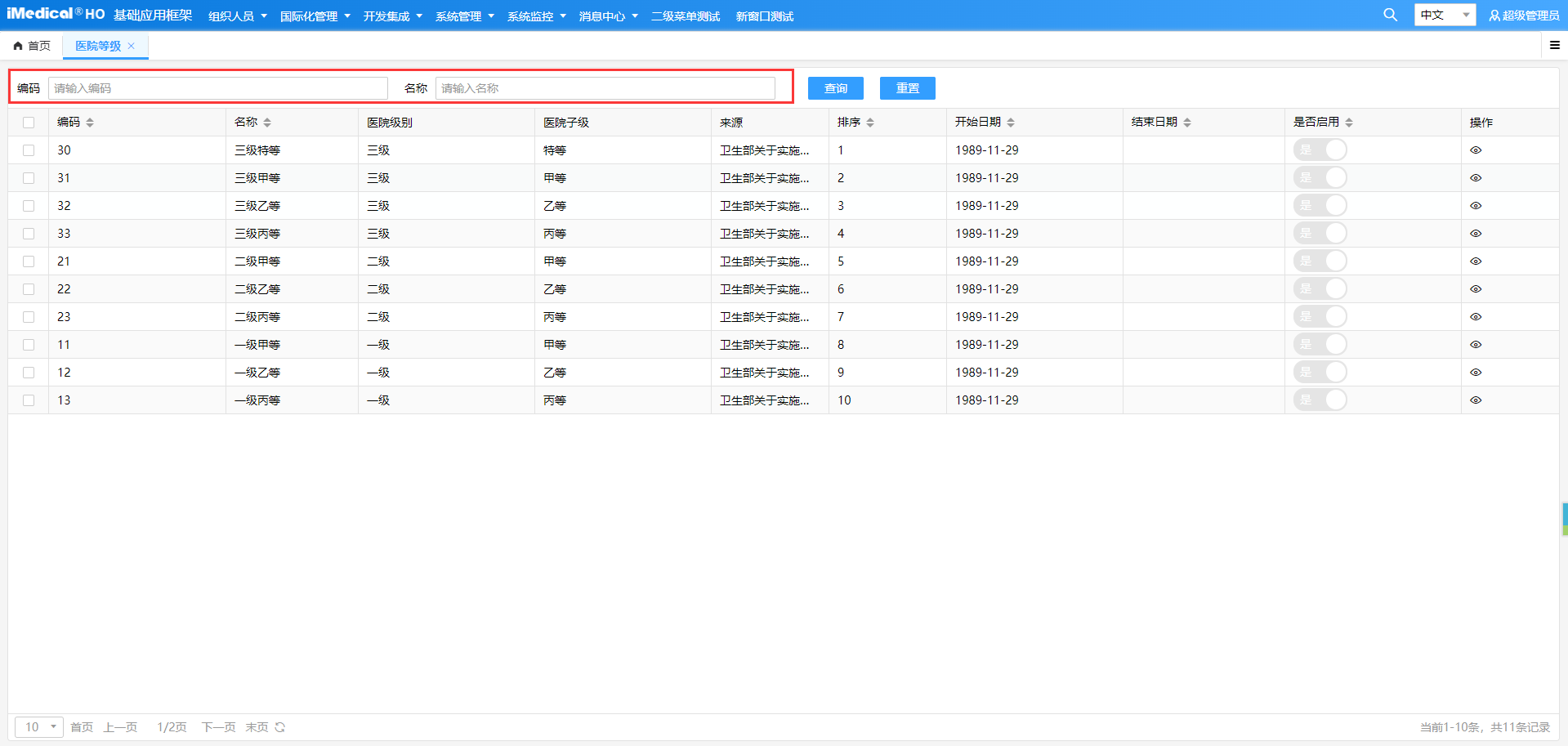Screen dimensions: 1568x746
Task: Click the search magnifier icon in header
Action: pos(1389,15)
